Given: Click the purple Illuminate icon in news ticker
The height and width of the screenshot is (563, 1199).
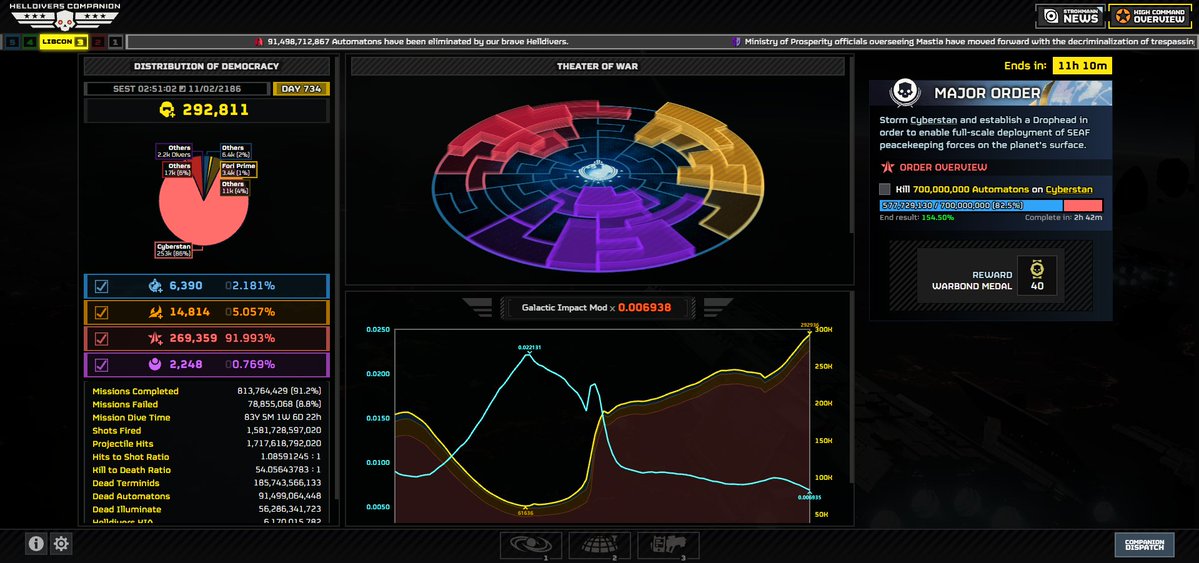Looking at the screenshot, I should coord(736,42).
